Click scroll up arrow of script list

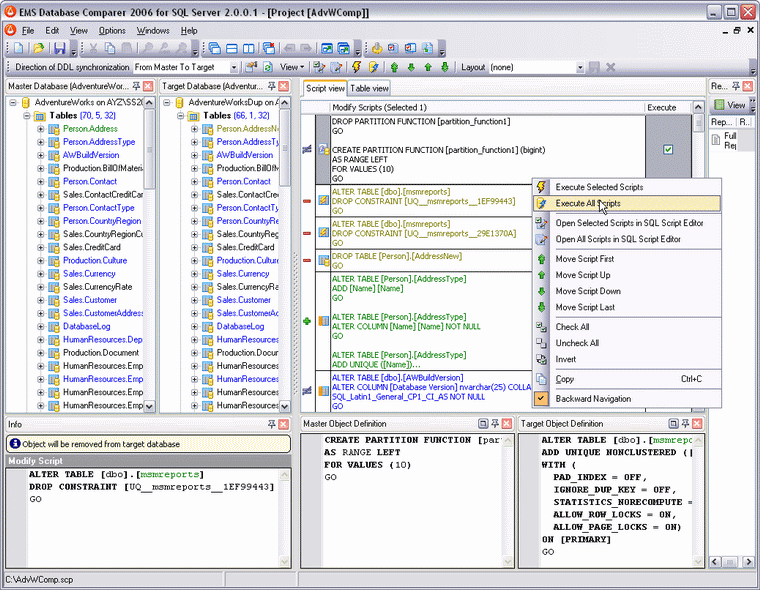(x=697, y=107)
